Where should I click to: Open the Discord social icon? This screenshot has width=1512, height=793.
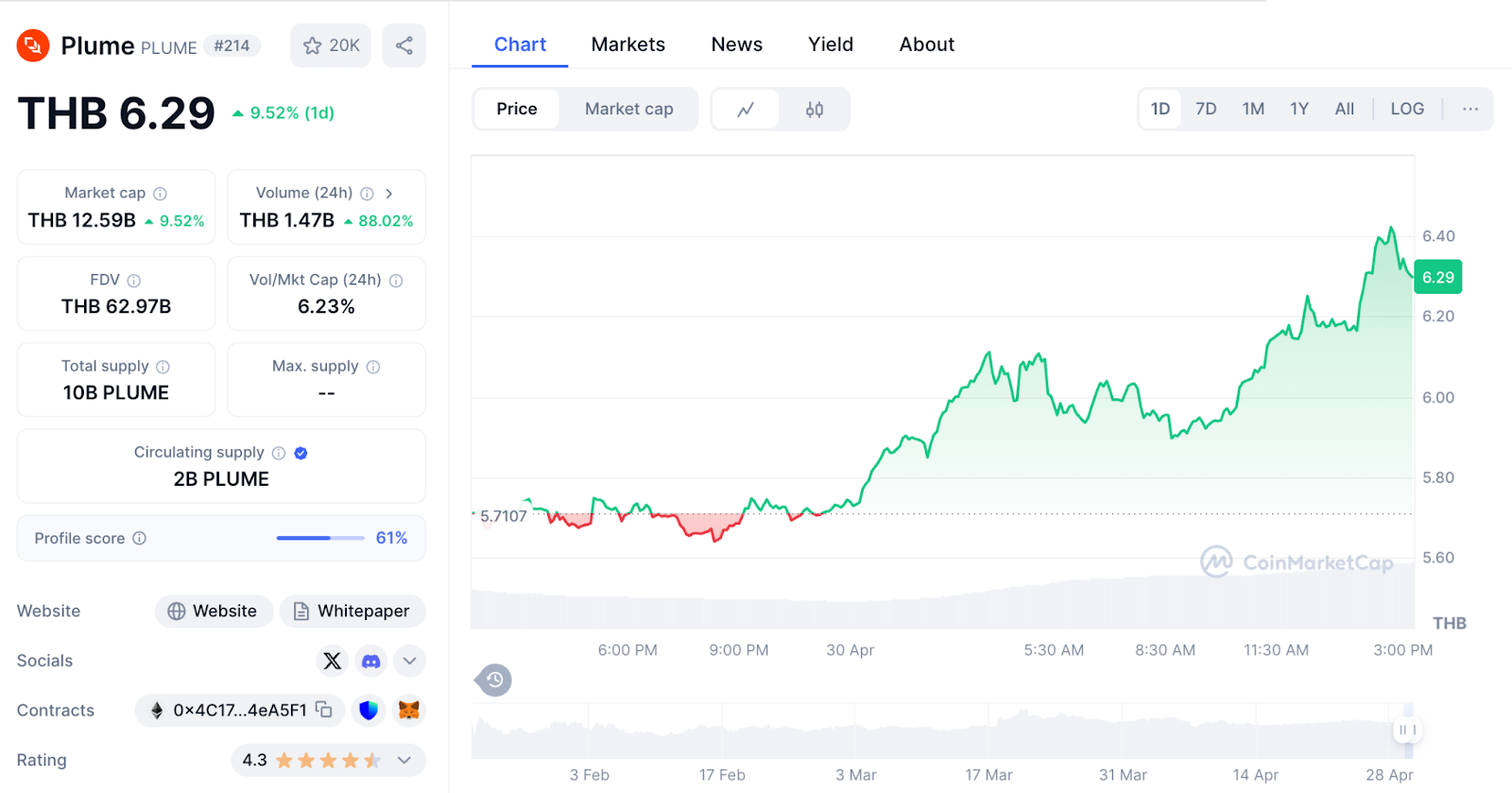(x=371, y=661)
